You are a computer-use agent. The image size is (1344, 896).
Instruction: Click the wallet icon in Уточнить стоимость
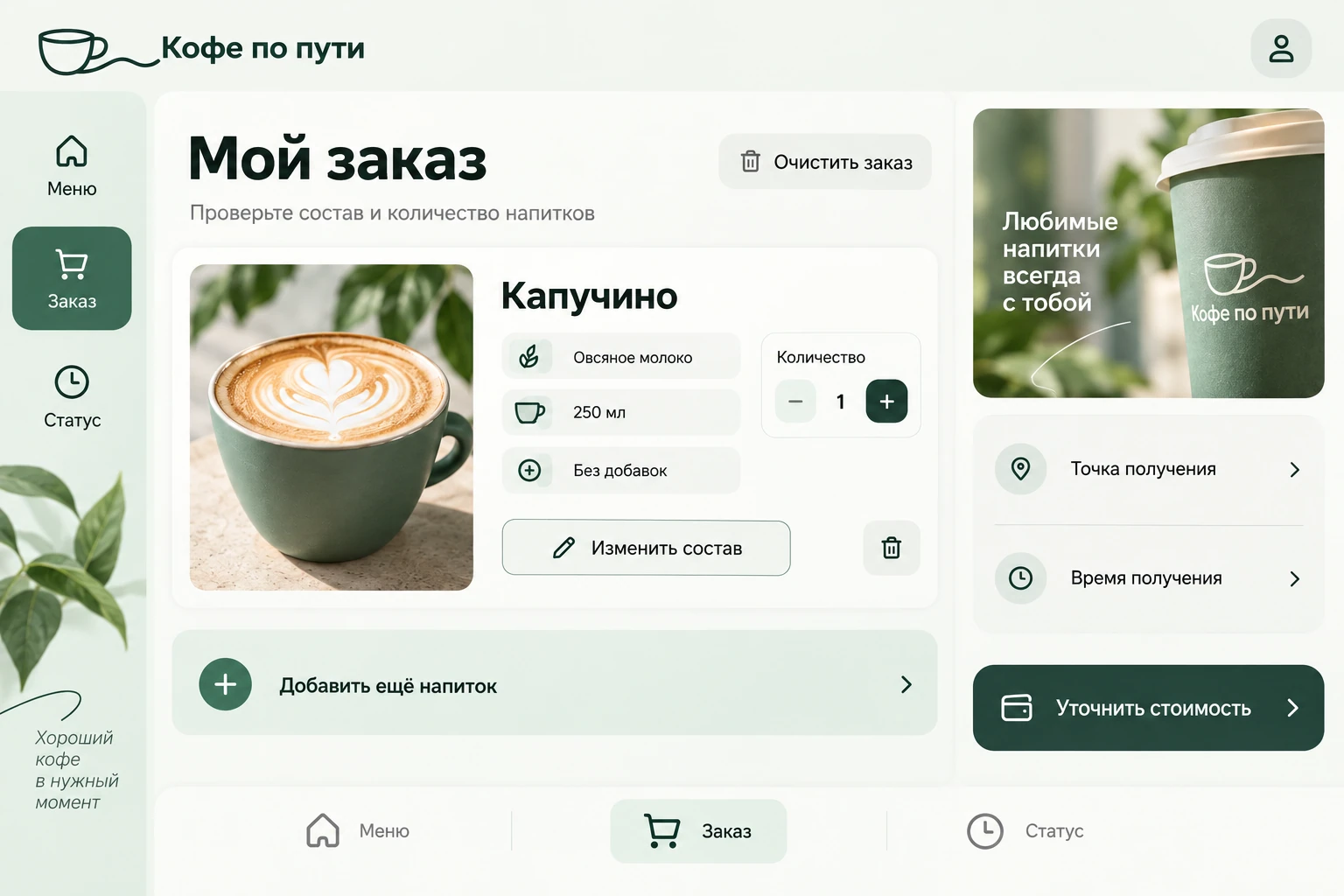[1017, 708]
